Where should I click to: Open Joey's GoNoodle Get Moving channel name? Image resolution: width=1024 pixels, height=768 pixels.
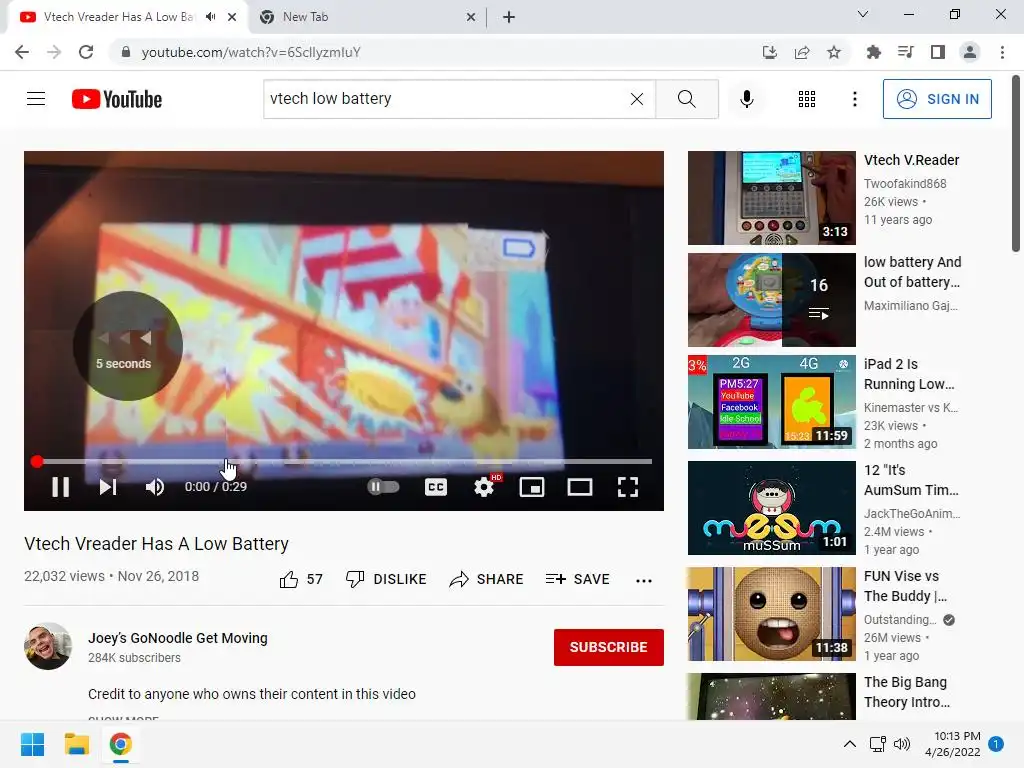coord(178,638)
